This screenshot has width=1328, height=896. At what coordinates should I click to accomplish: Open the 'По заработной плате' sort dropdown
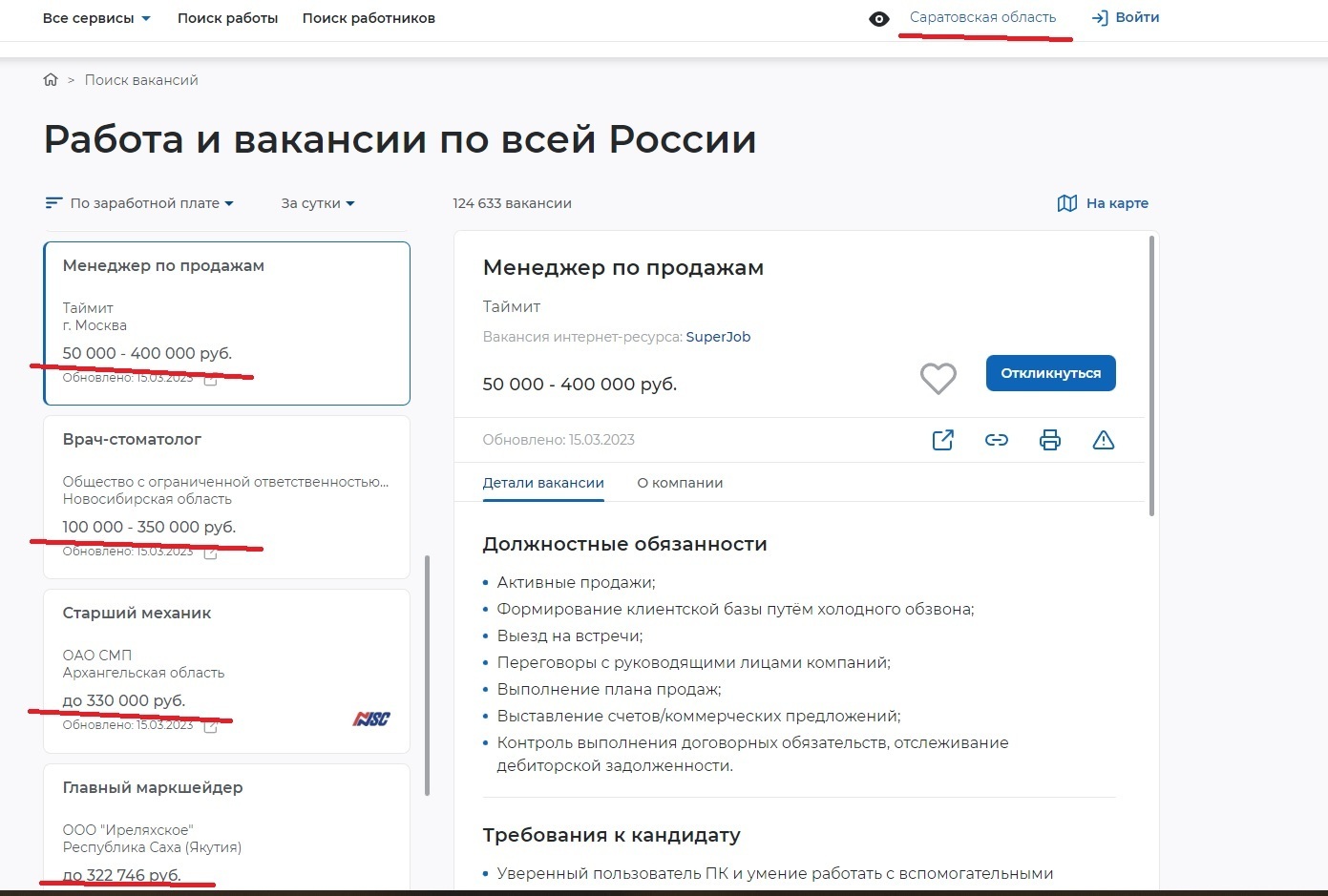[x=152, y=203]
